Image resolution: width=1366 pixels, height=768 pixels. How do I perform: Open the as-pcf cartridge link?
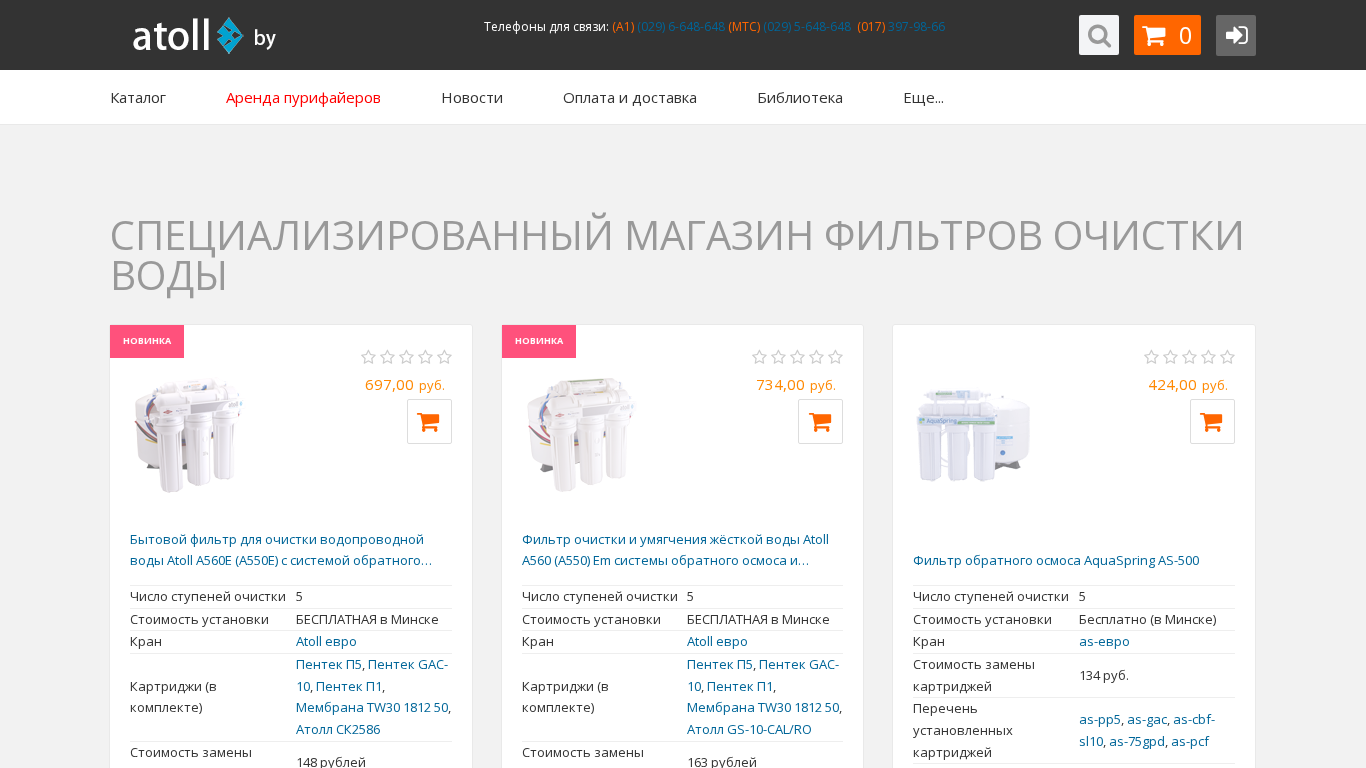tap(1190, 742)
